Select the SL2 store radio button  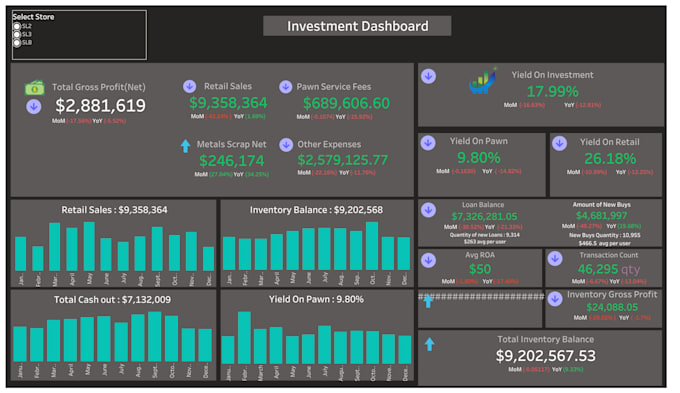(17, 26)
